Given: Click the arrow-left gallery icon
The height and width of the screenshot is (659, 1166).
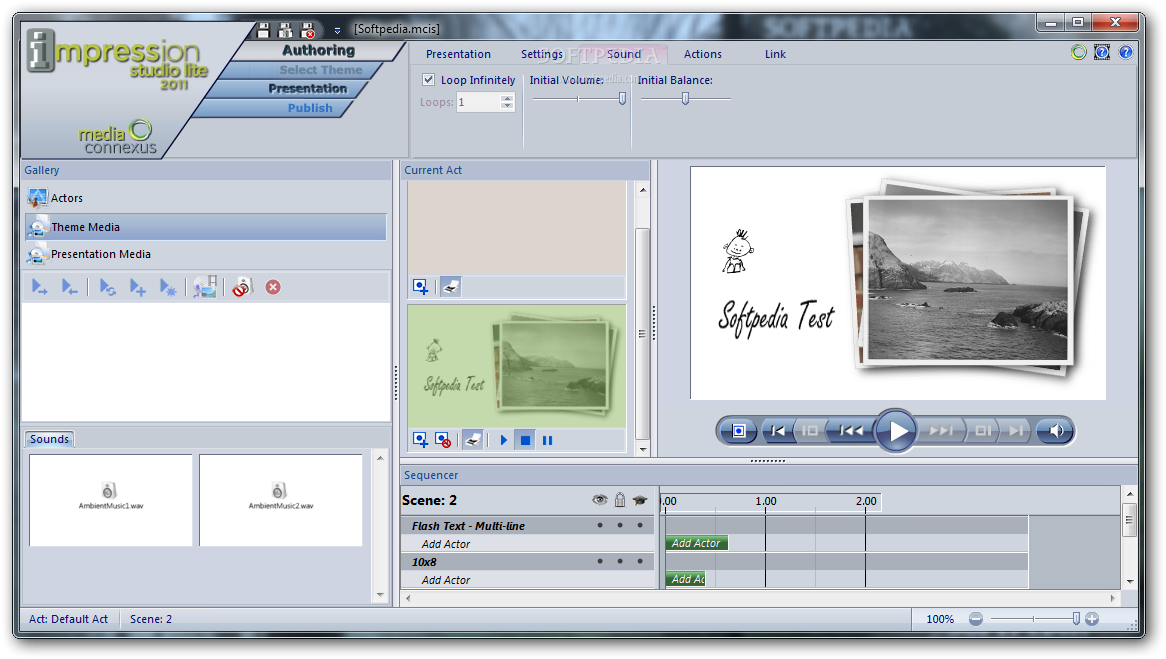Looking at the screenshot, I should coord(69,287).
